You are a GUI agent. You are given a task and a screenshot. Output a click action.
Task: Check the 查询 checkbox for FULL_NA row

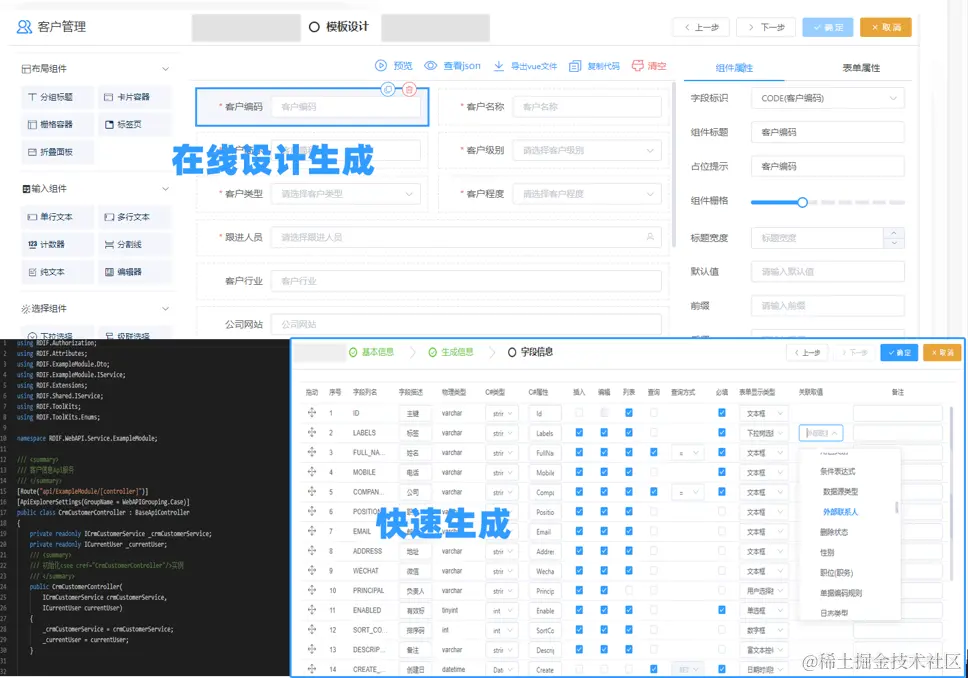654,452
